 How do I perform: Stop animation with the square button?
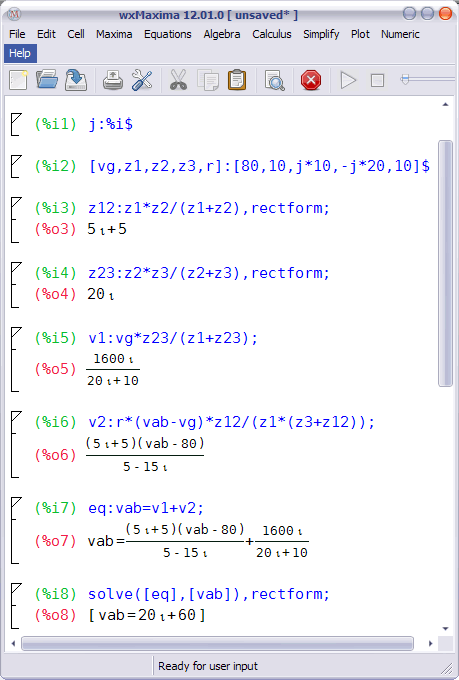[377, 80]
